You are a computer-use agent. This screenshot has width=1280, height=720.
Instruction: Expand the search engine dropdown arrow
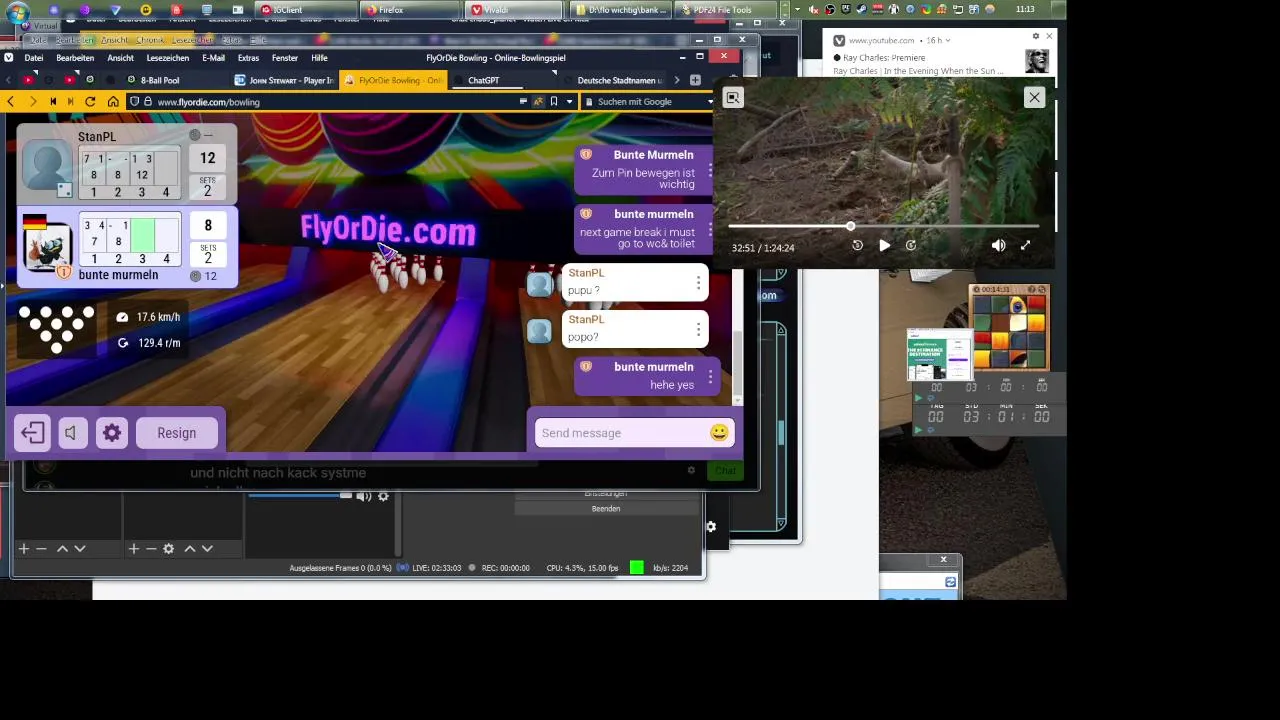pos(710,101)
